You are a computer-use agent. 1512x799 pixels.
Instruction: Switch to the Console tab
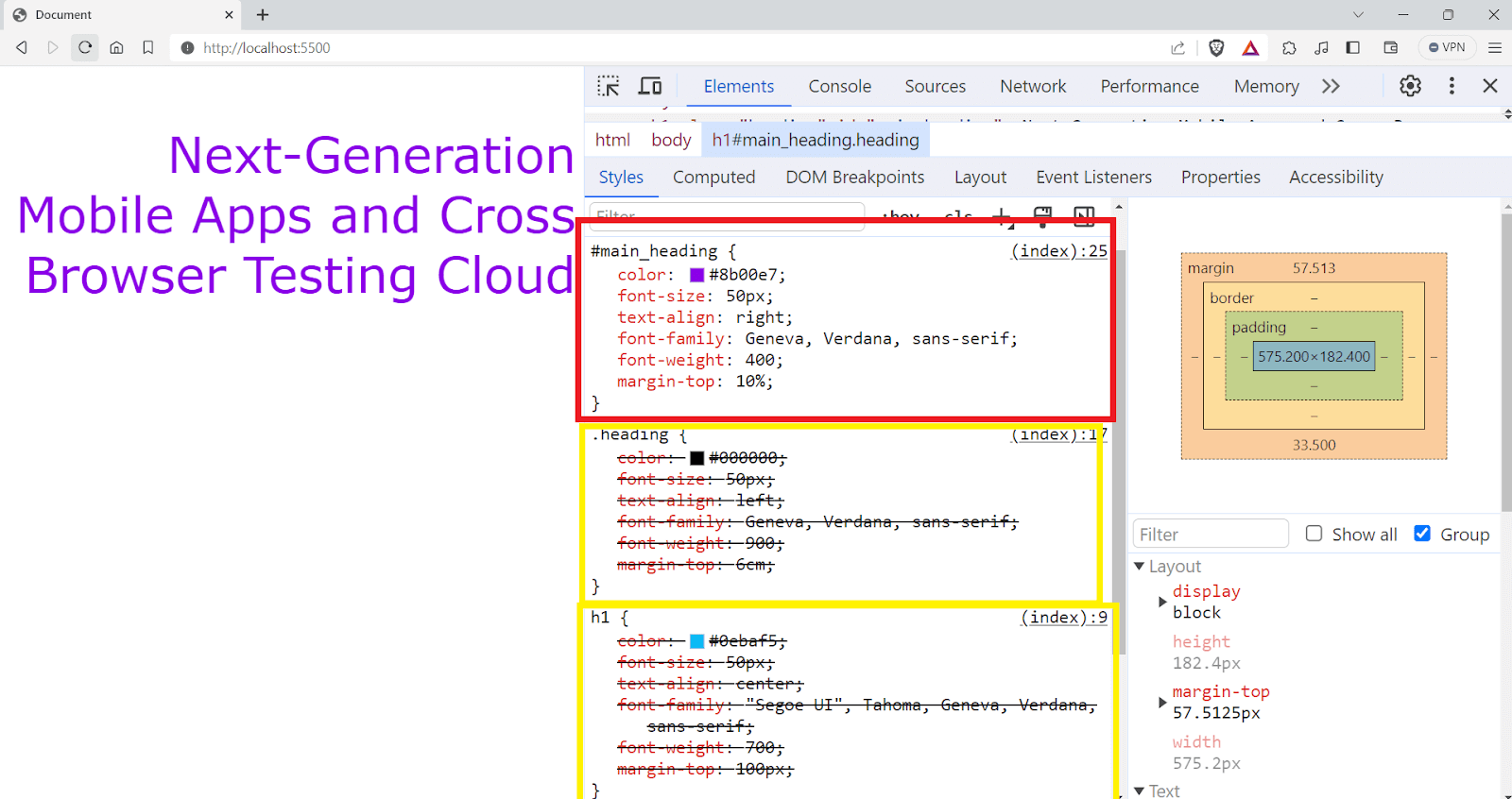click(839, 86)
